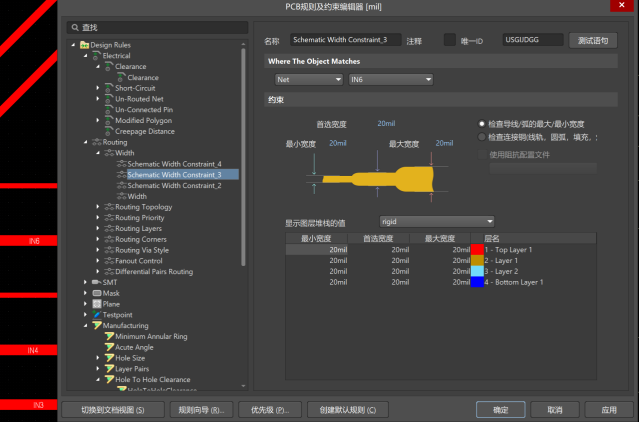The width and height of the screenshot is (640, 422).
Task: Click the Plane category icon
Action: 96,304
